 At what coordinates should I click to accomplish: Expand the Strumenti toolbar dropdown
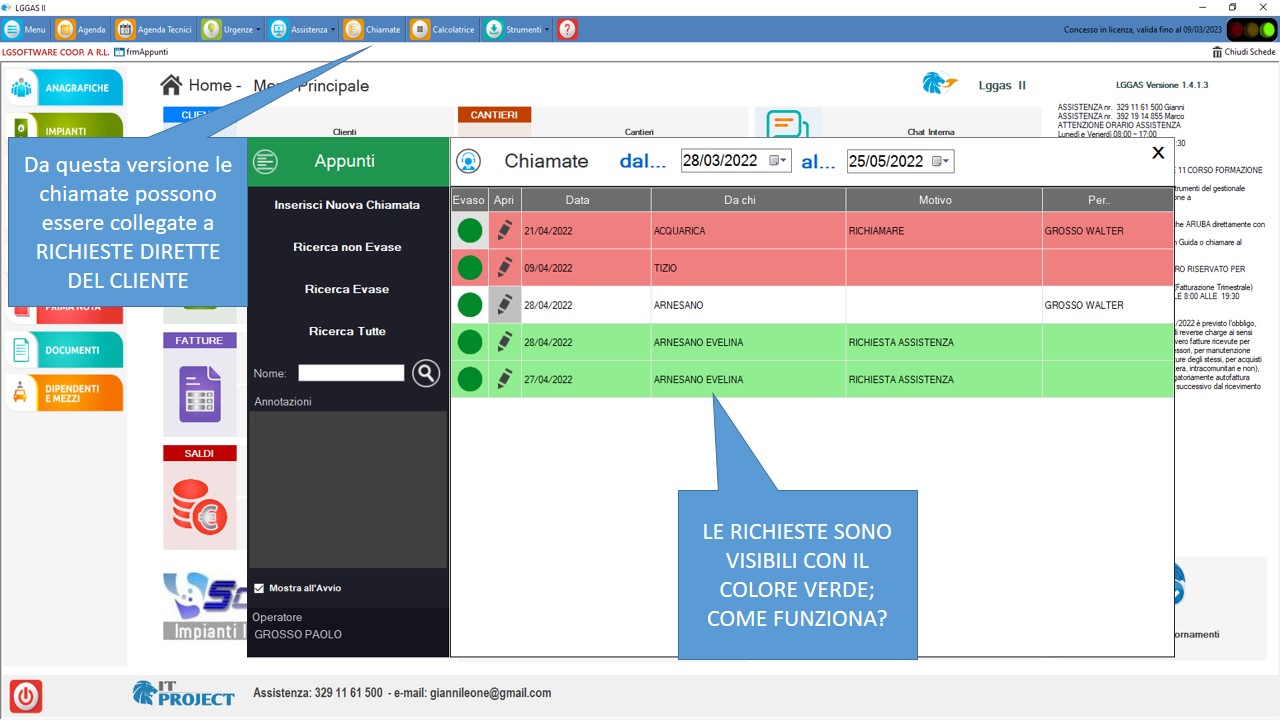tap(547, 30)
